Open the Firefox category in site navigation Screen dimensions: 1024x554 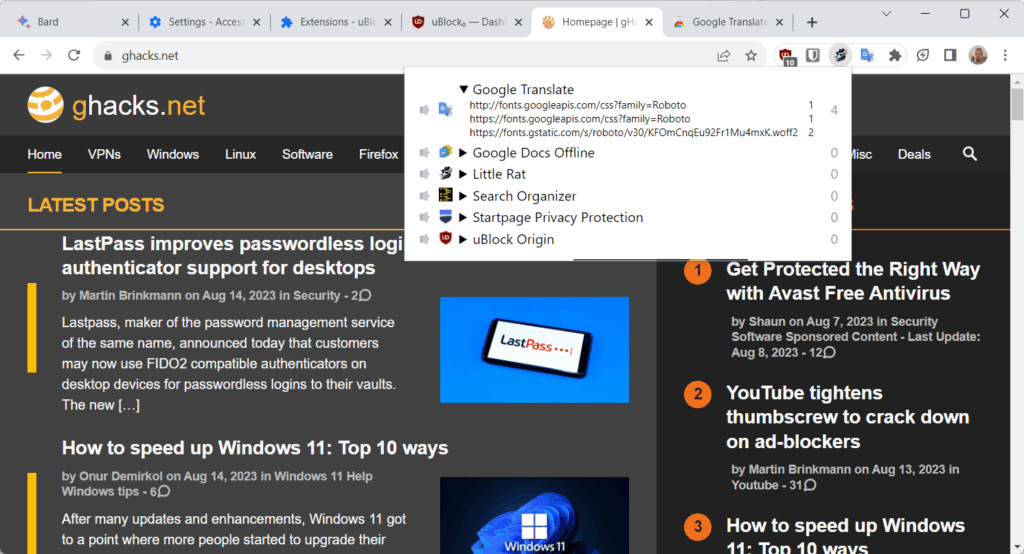(378, 154)
